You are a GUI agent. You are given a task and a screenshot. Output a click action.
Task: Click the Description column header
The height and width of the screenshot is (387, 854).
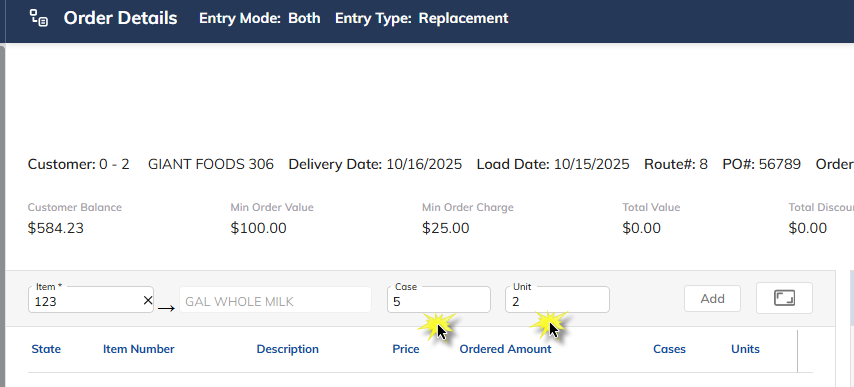tap(288, 349)
